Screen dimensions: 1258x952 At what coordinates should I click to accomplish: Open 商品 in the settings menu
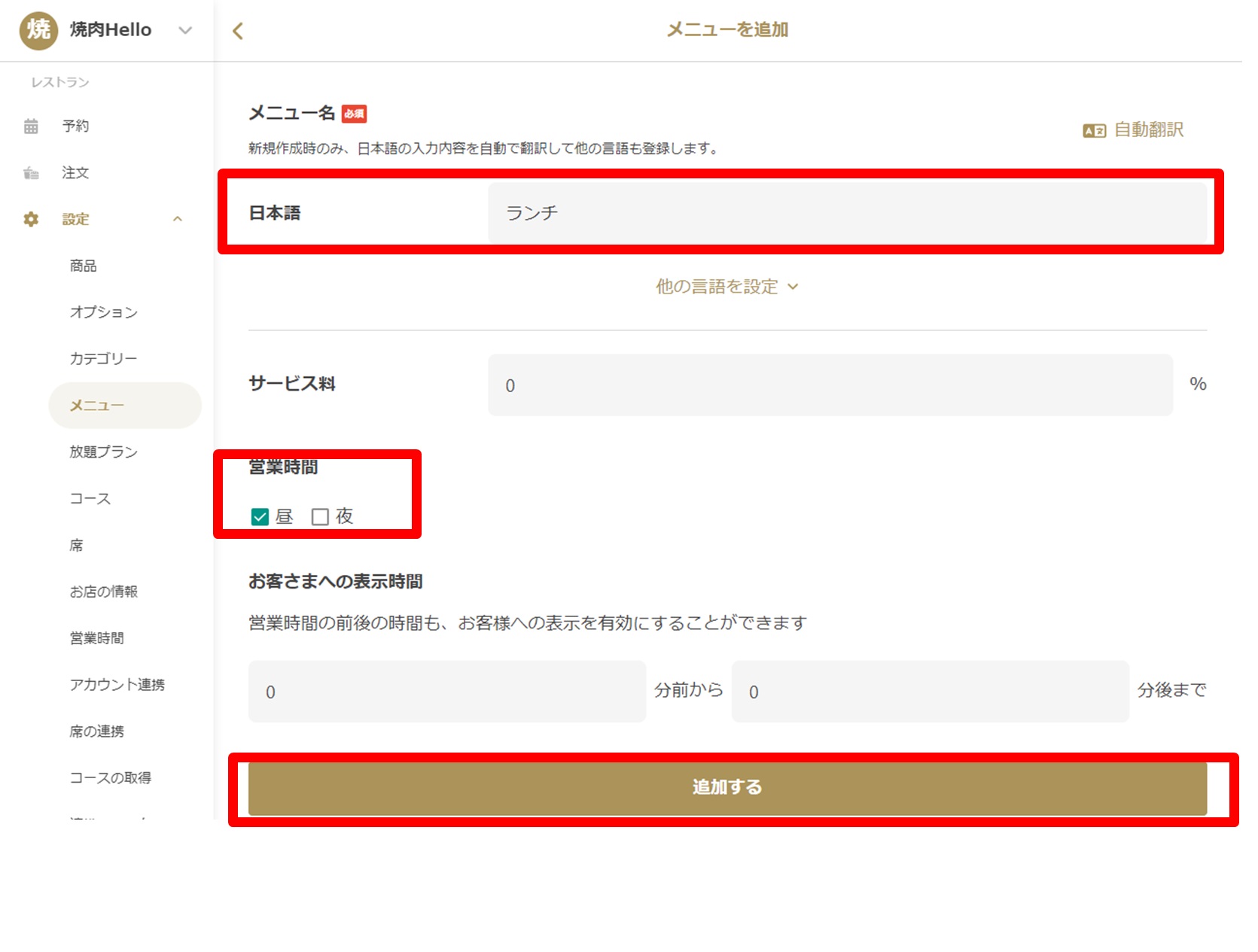tap(83, 266)
